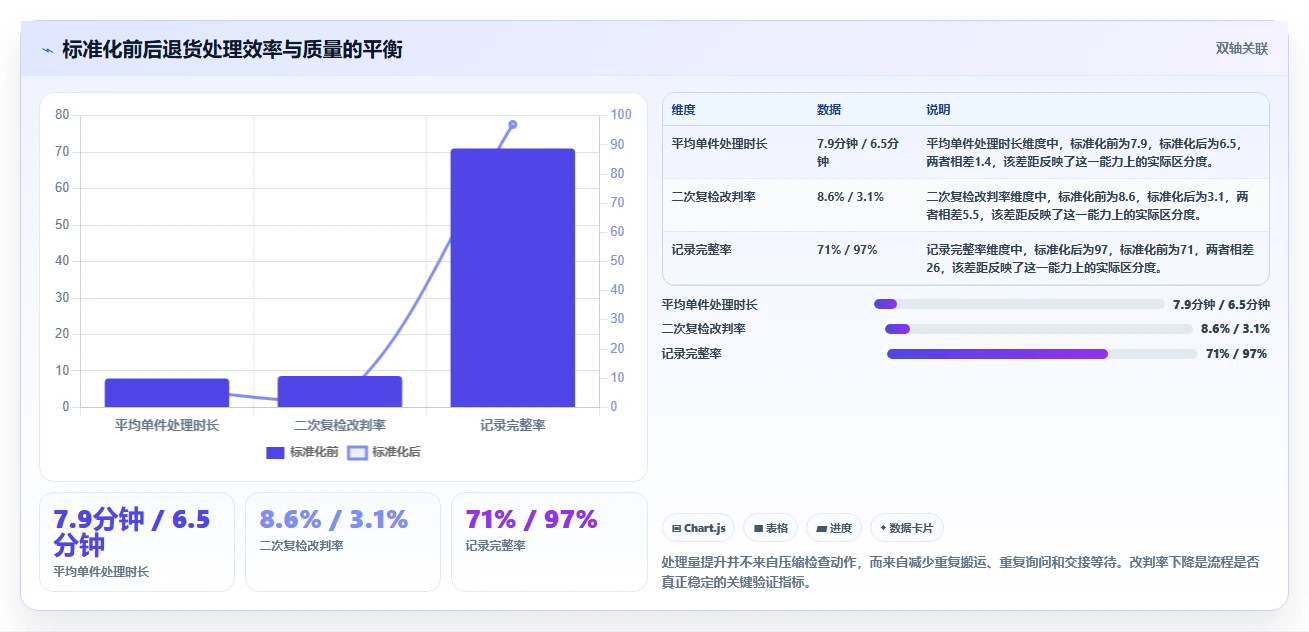This screenshot has width=1309, height=632.
Task: Select the 数据卡片 tag chip
Action: tap(906, 528)
